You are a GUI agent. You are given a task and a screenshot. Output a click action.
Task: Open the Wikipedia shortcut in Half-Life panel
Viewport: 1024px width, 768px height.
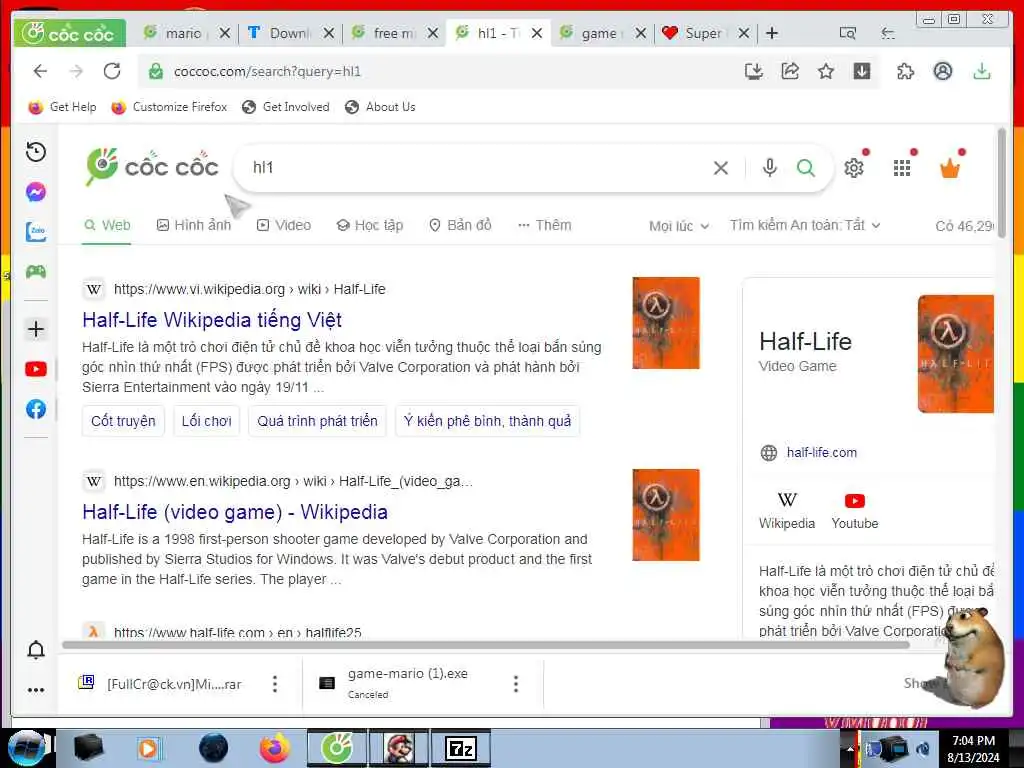tap(787, 511)
